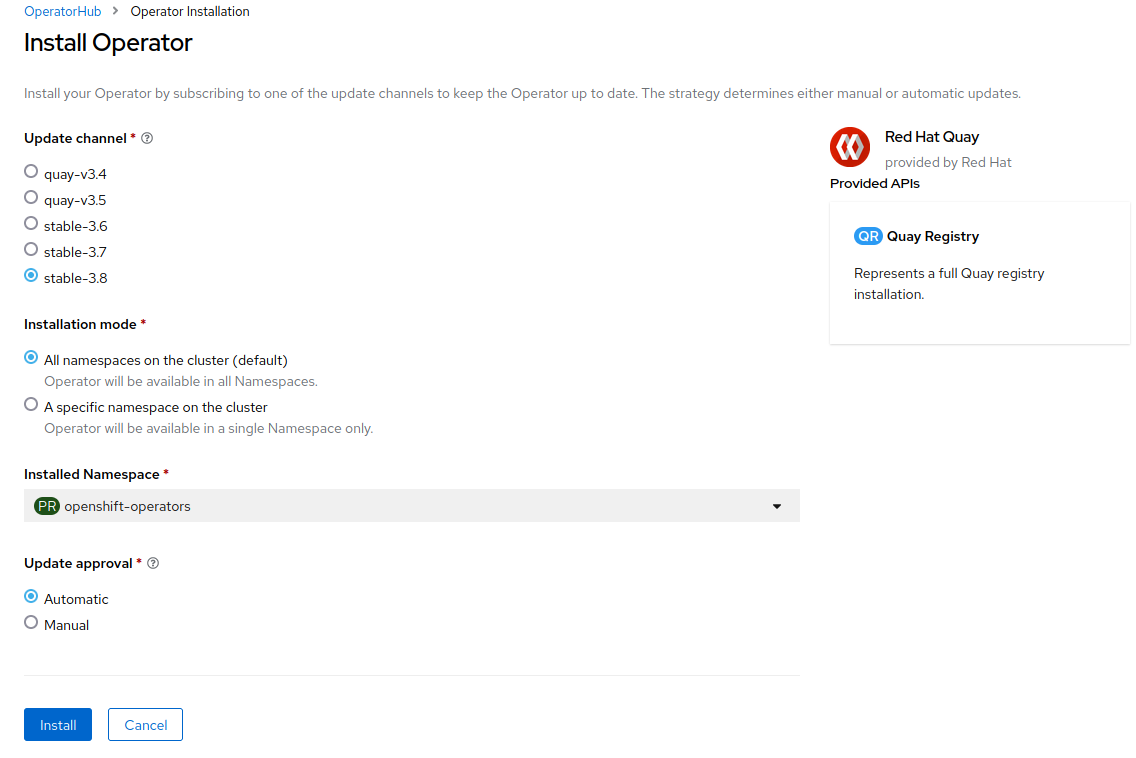Select the stable-3.8 channel radio
Screen dimensions: 1136x758
tap(31, 276)
